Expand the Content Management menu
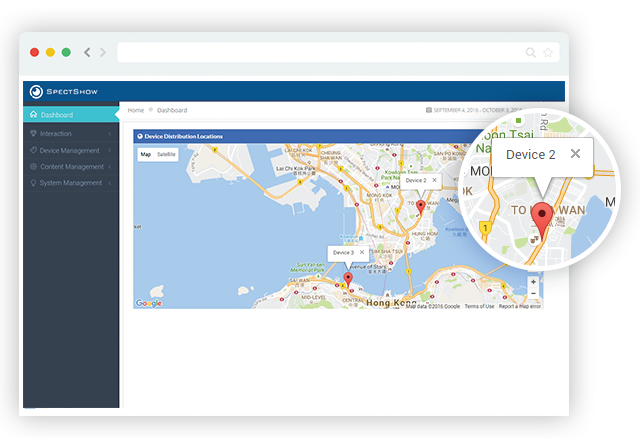This screenshot has height=438, width=640. click(x=70, y=166)
